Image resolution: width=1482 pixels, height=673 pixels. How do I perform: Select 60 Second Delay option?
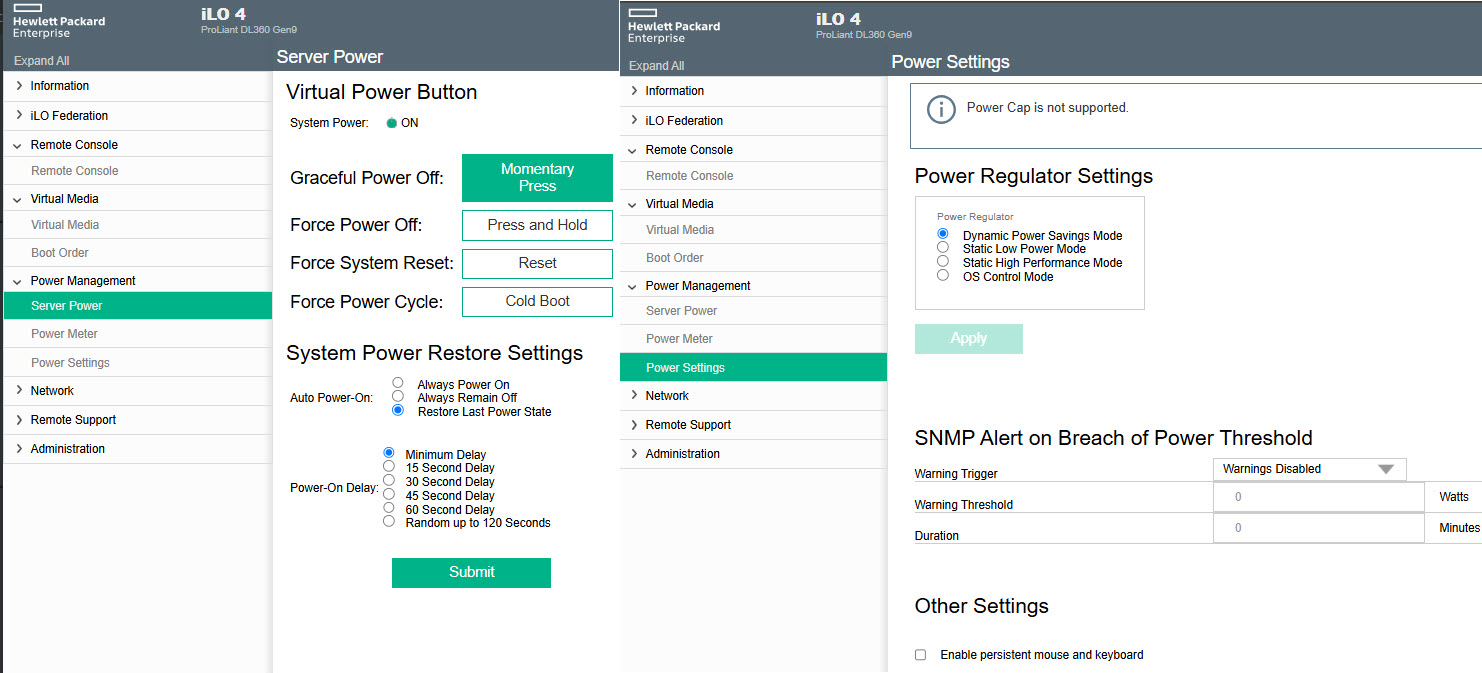(389, 508)
